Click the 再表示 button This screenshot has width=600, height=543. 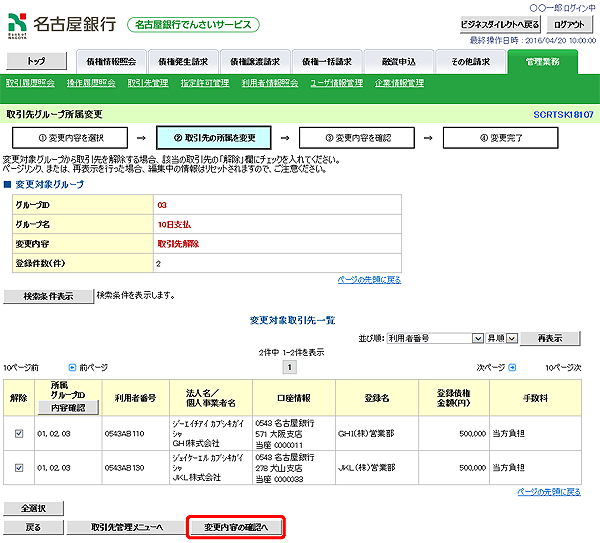coord(550,338)
